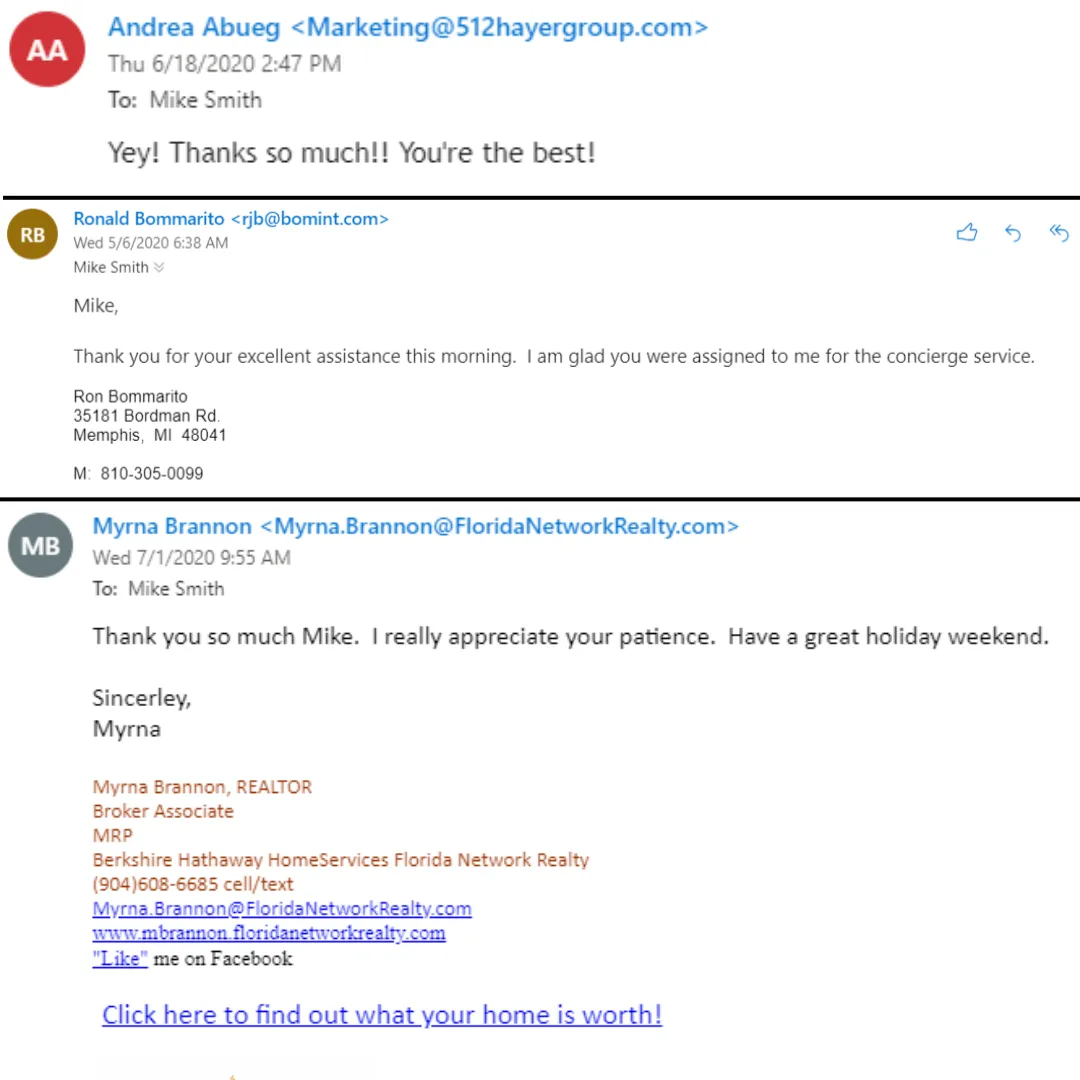Click the RB sender avatar
This screenshot has height=1080, width=1080.
(x=32, y=234)
